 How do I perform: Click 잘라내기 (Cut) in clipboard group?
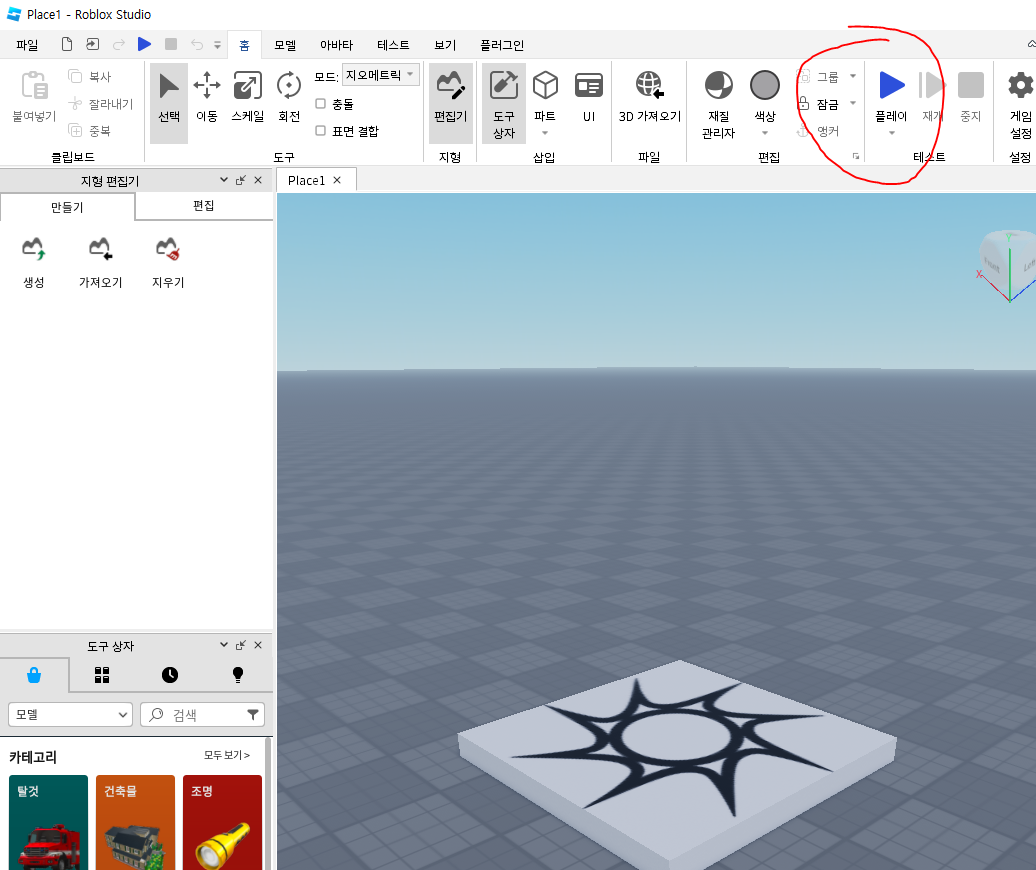[100, 104]
